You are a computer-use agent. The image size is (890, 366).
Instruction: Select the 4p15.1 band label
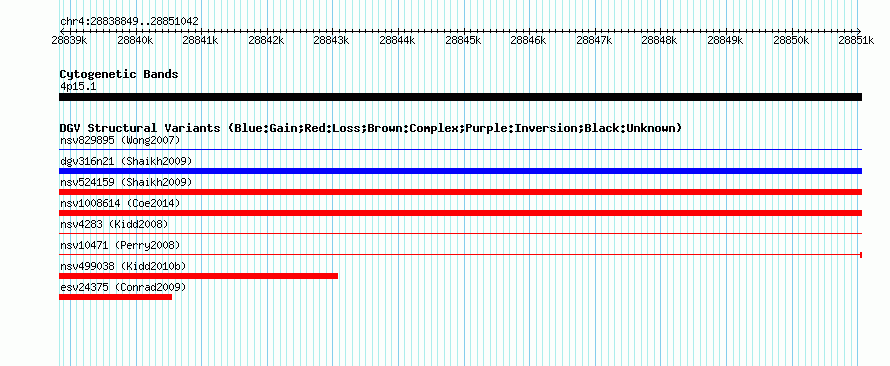pyautogui.click(x=78, y=87)
